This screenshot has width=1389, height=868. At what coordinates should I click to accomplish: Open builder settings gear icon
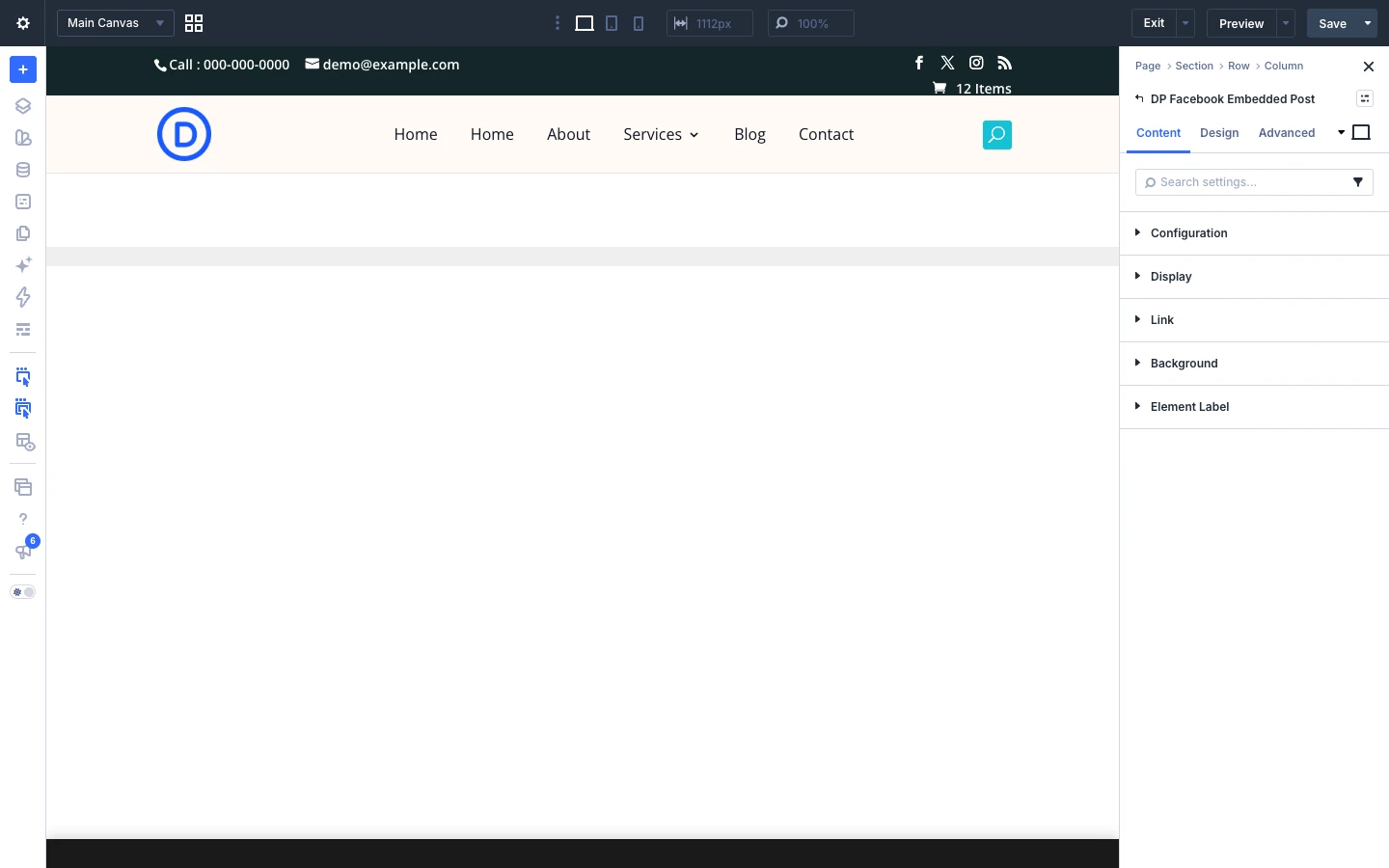(23, 23)
